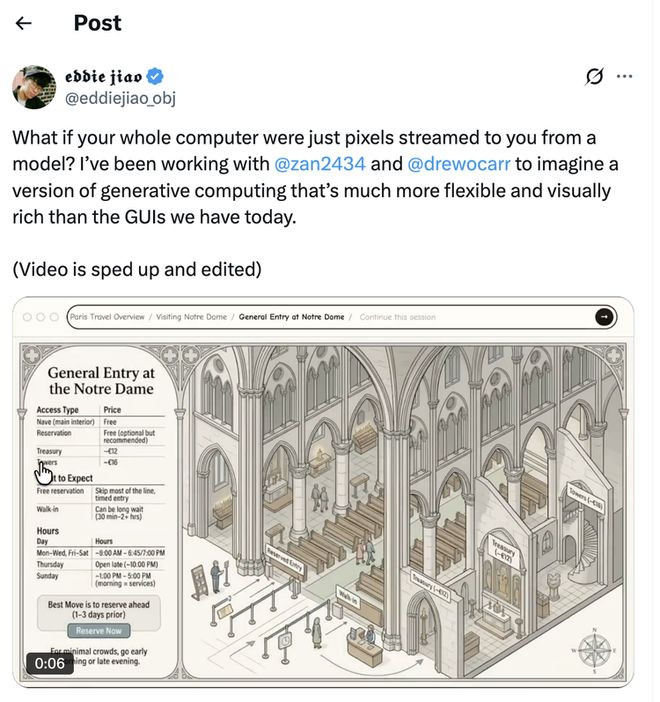Go back using the arrow icon
Viewport: 660px width, 702px height.
[x=24, y=23]
